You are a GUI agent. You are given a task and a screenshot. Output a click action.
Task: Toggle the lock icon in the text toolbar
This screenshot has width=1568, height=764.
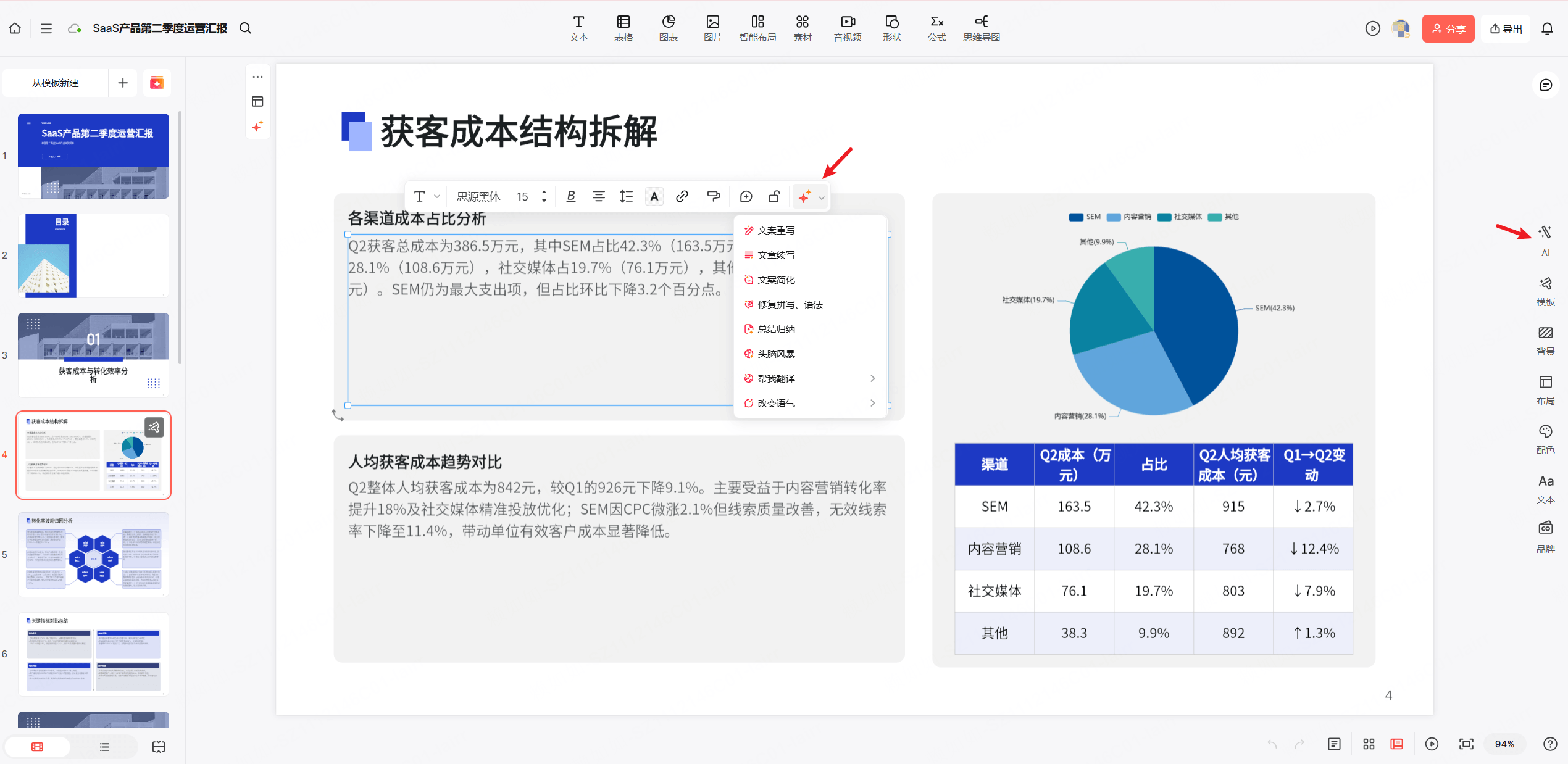coord(774,196)
